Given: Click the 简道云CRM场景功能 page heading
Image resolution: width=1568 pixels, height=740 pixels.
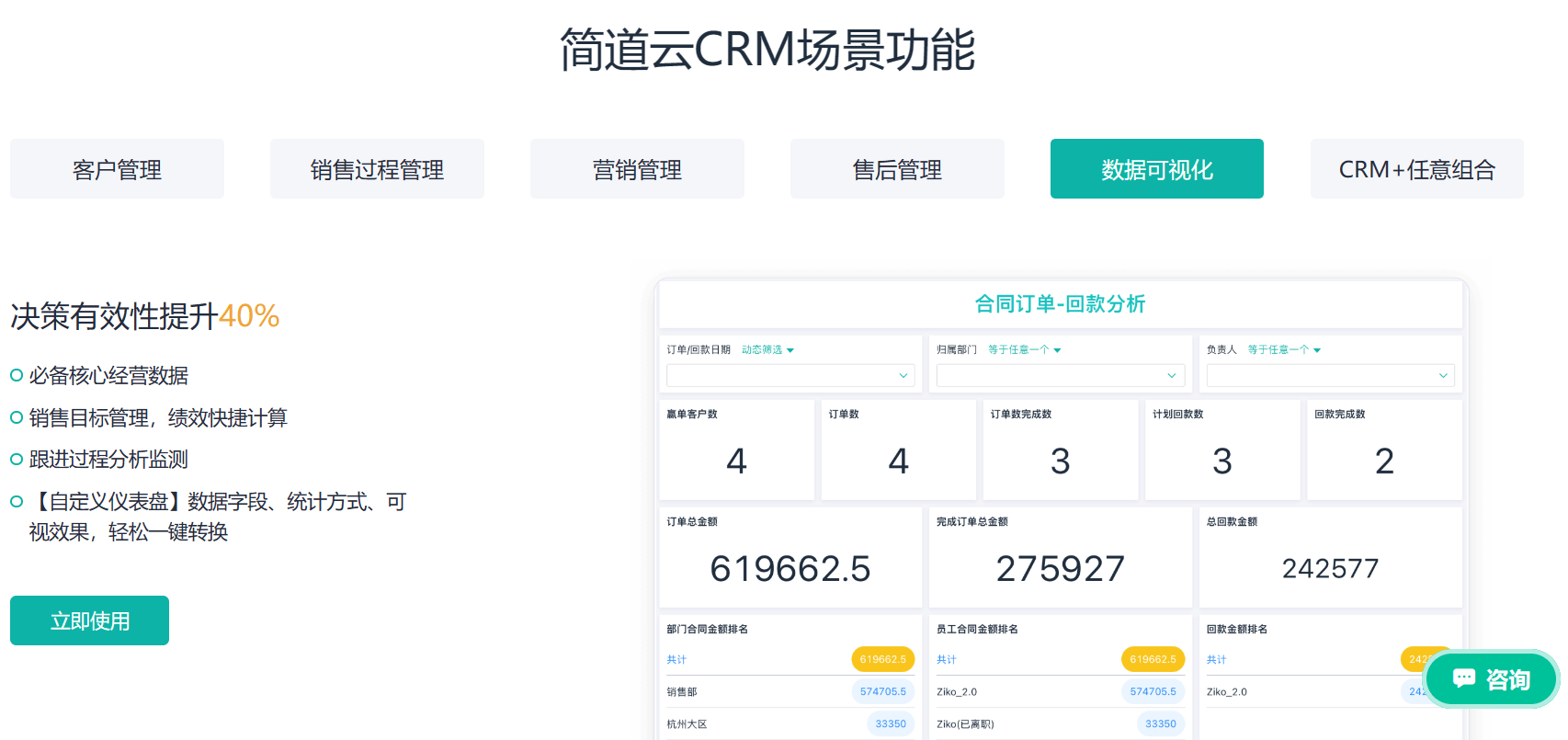Looking at the screenshot, I should 767,49.
